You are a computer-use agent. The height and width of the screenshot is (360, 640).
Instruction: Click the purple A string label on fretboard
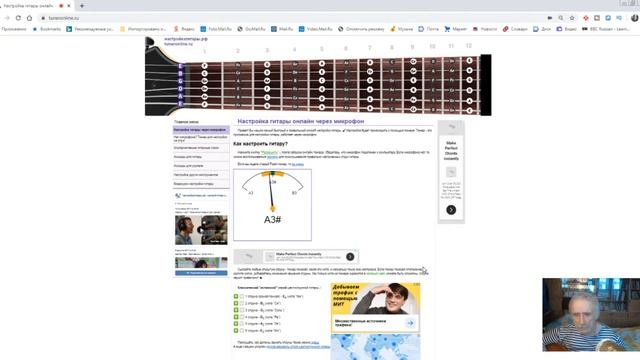pos(180,96)
